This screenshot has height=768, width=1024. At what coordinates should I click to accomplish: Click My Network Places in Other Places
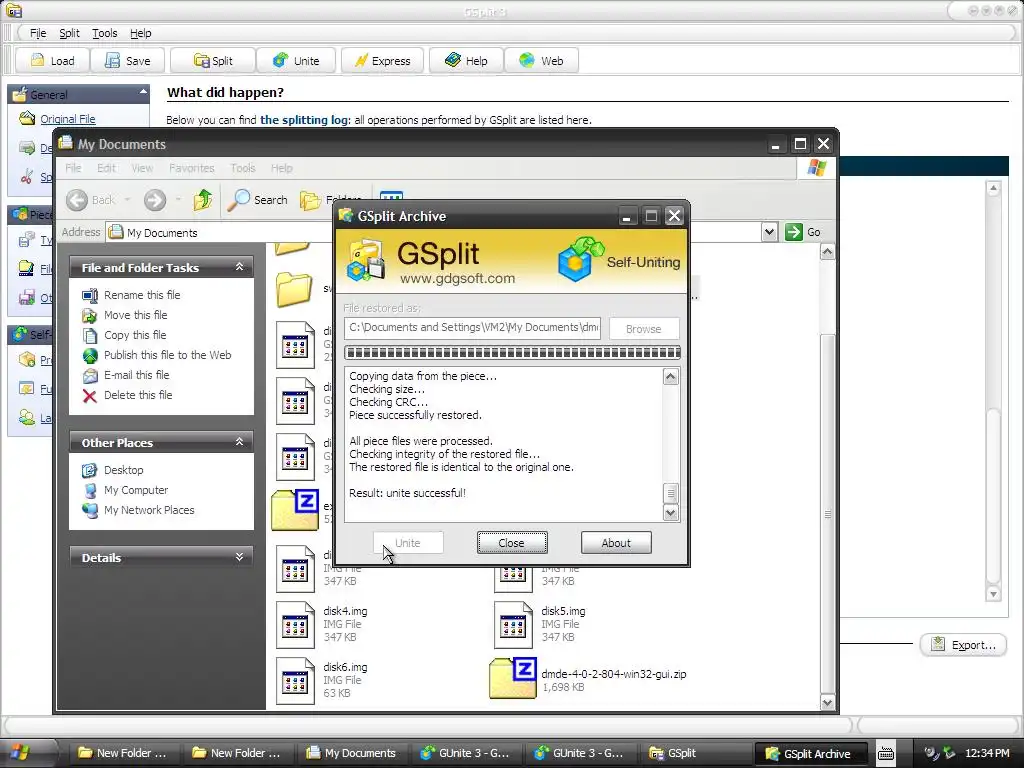[x=148, y=510]
